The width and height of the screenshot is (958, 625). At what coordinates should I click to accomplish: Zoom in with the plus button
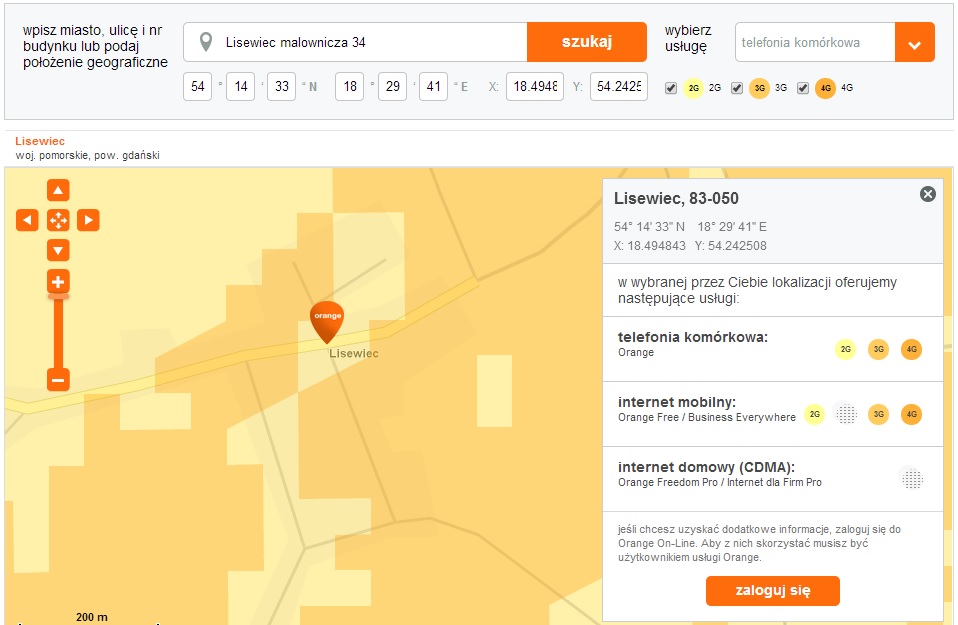(58, 282)
